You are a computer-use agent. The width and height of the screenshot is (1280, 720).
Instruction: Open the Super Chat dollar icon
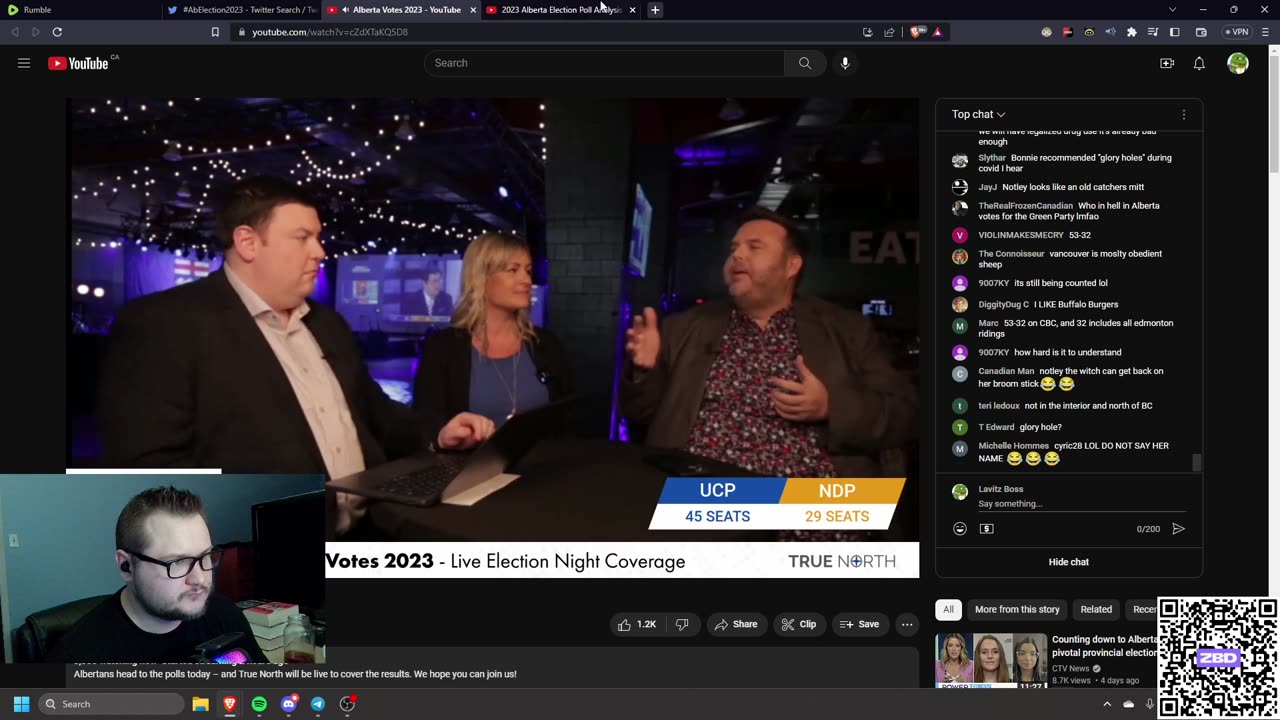point(987,528)
